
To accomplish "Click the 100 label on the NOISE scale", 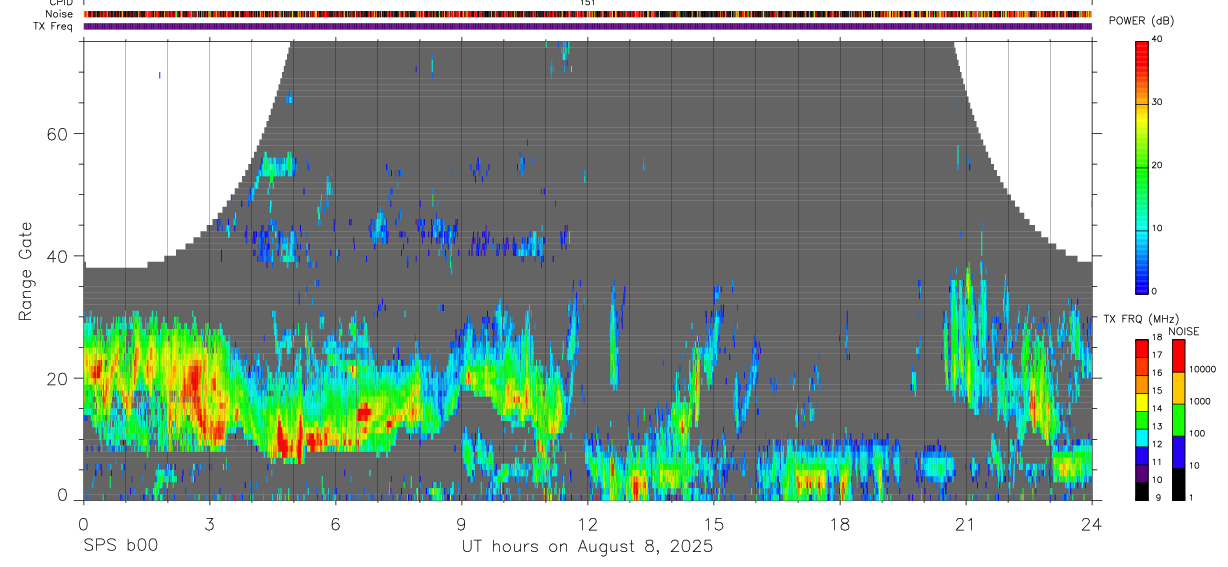I will (x=1197, y=433).
